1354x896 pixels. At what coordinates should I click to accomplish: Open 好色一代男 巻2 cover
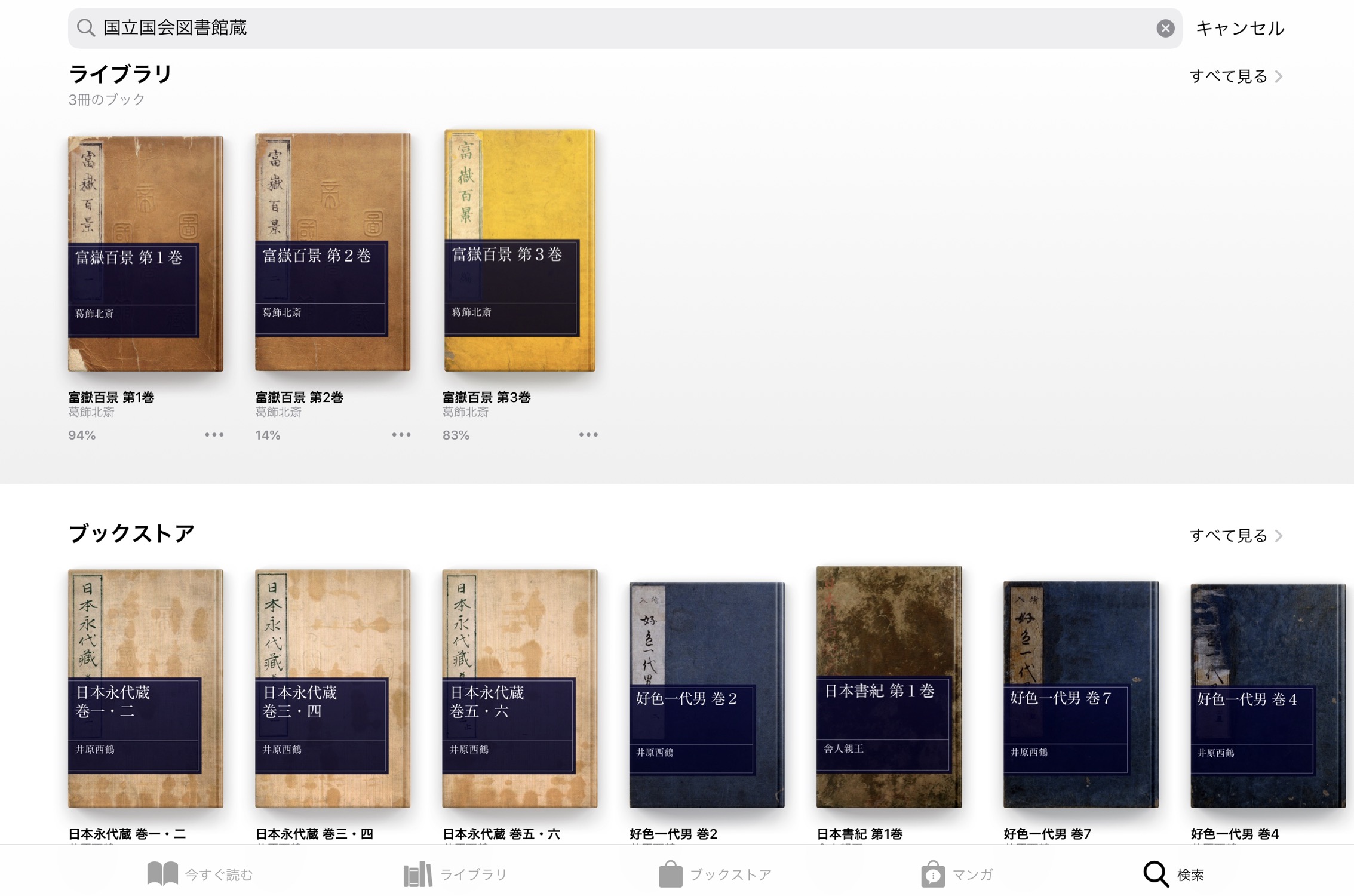(707, 695)
